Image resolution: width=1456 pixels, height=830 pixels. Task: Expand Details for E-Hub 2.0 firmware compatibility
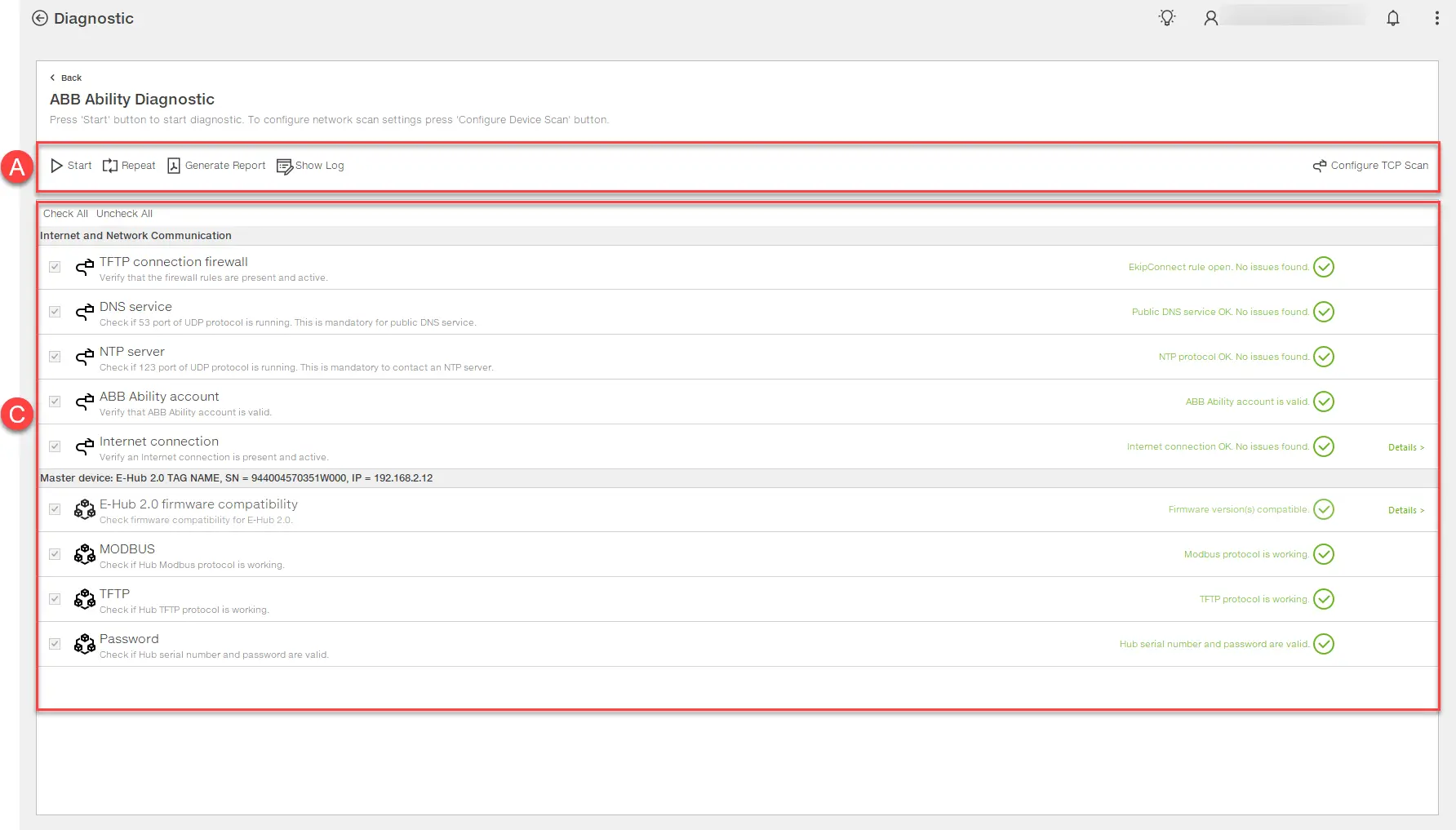tap(1405, 510)
